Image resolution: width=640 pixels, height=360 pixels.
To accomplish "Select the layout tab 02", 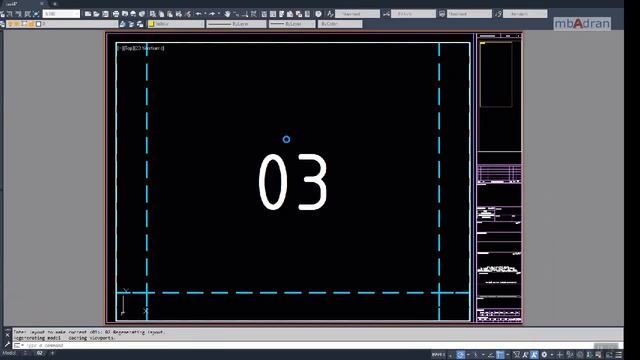I will (40, 353).
